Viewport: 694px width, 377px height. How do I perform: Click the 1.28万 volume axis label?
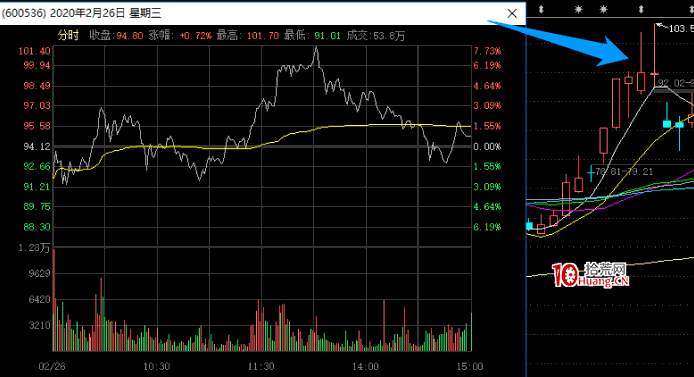click(34, 248)
